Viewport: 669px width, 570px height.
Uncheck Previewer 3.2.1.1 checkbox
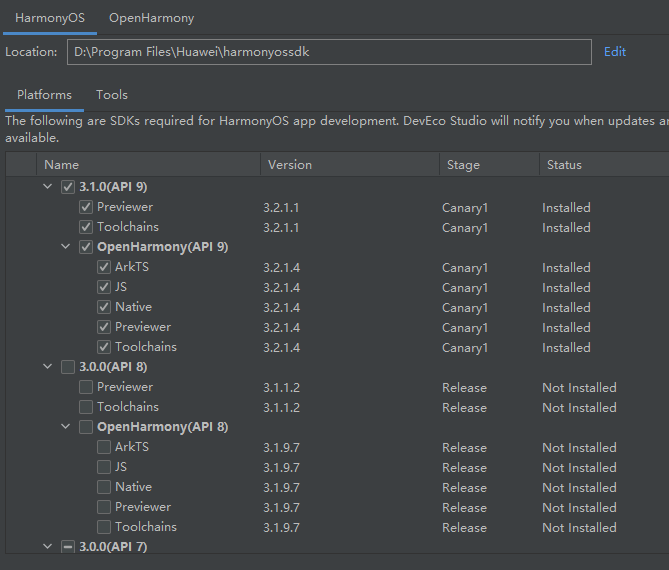(x=86, y=207)
